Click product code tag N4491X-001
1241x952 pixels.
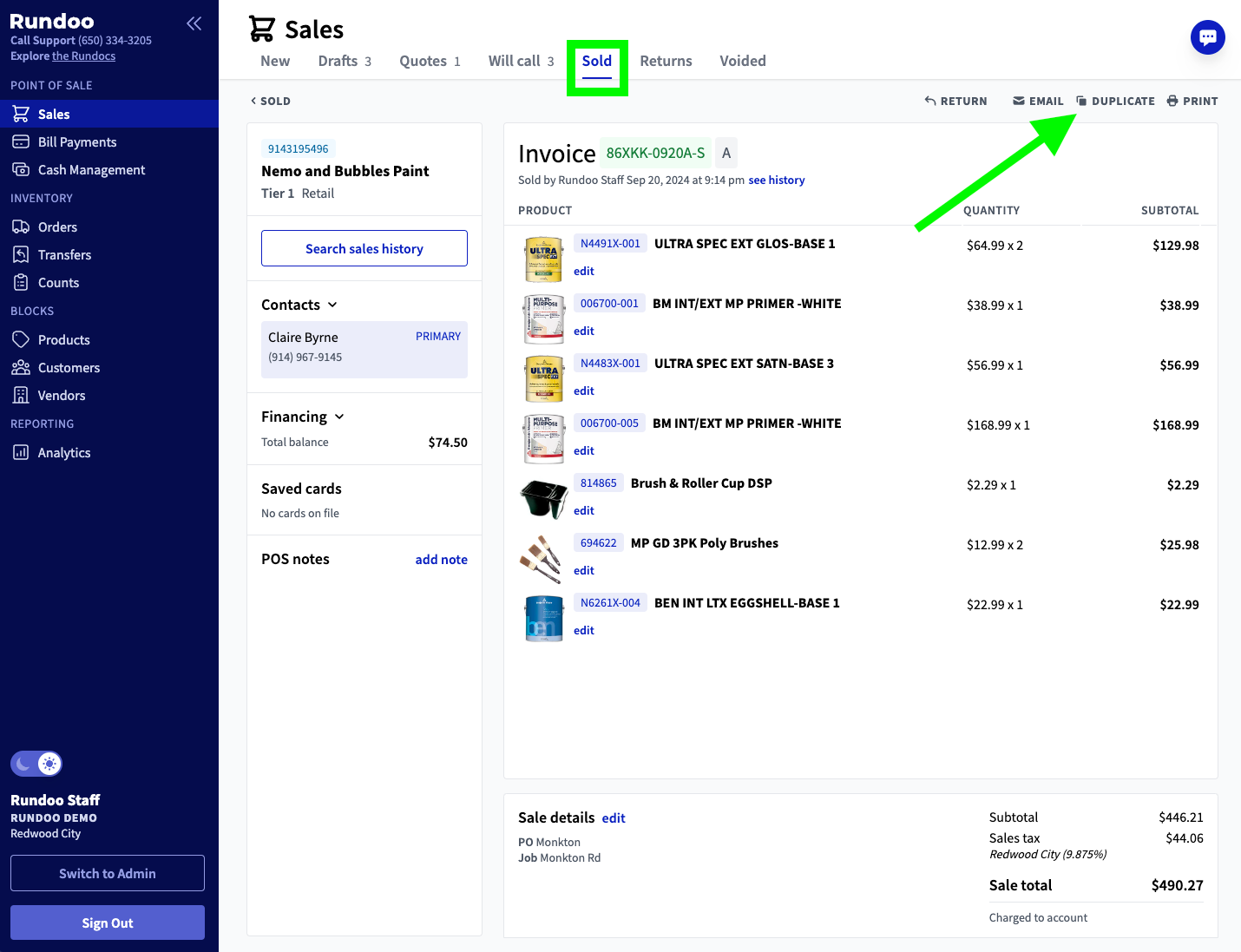(x=610, y=244)
